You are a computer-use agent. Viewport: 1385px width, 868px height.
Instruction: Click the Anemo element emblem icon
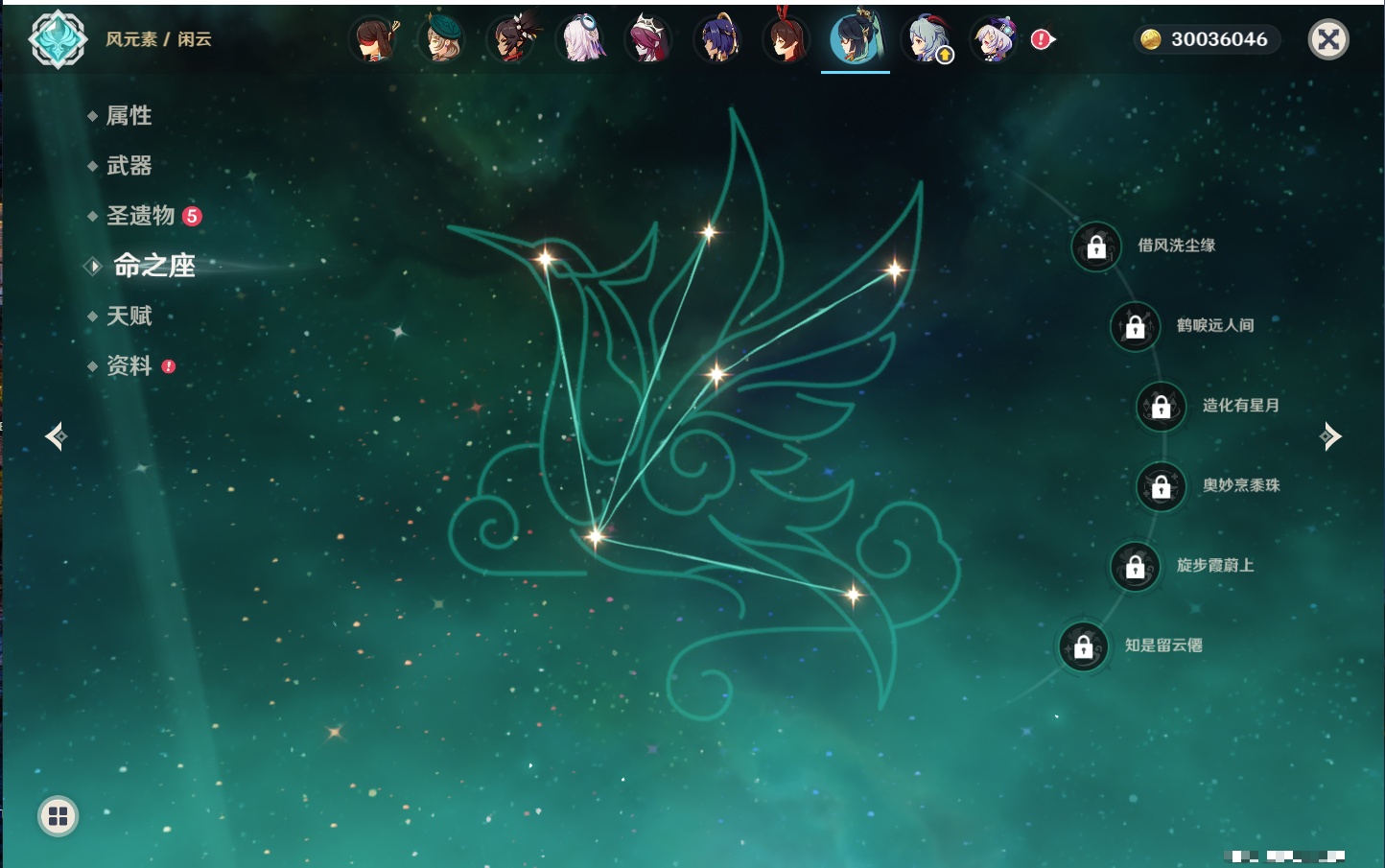click(58, 39)
